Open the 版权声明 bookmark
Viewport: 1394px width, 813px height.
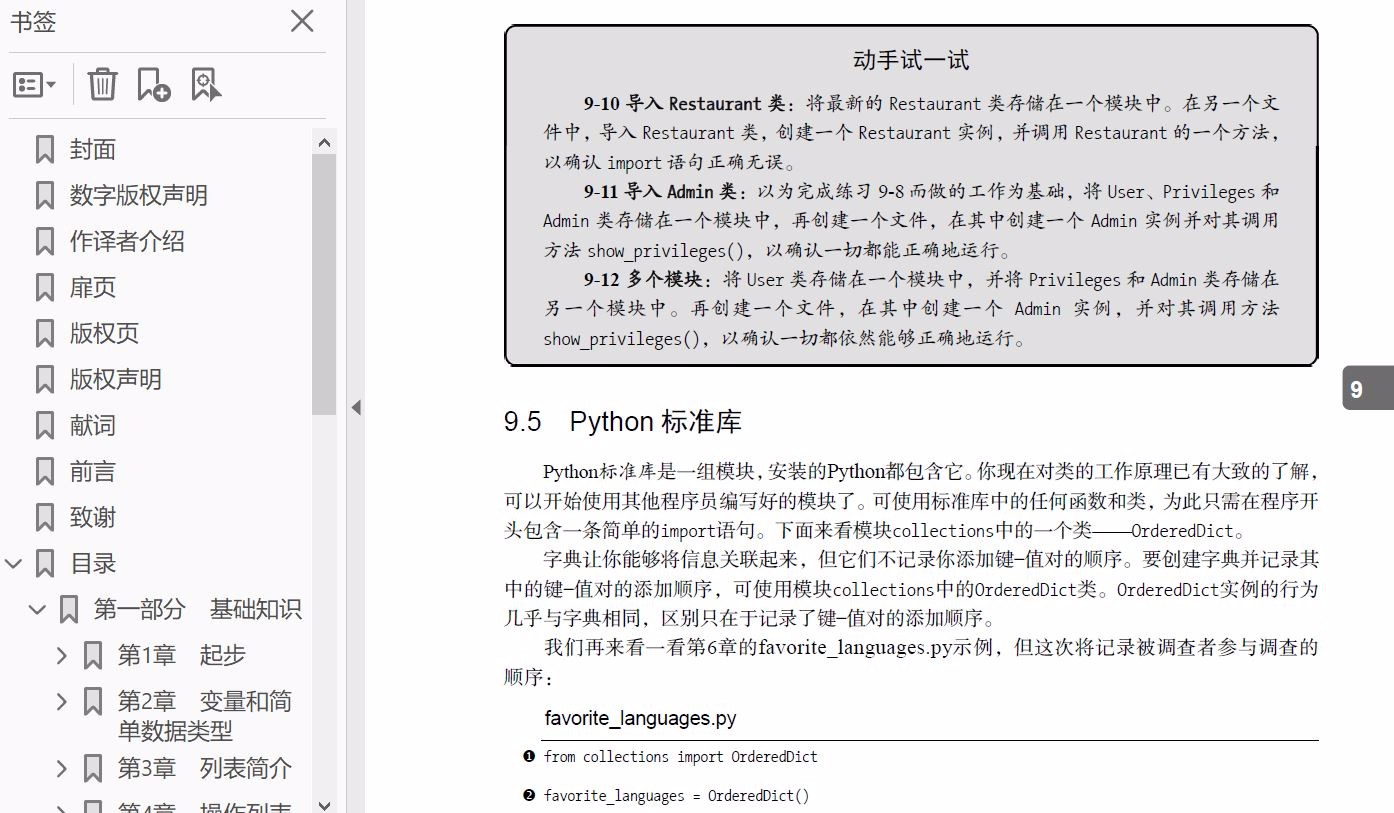pos(116,380)
